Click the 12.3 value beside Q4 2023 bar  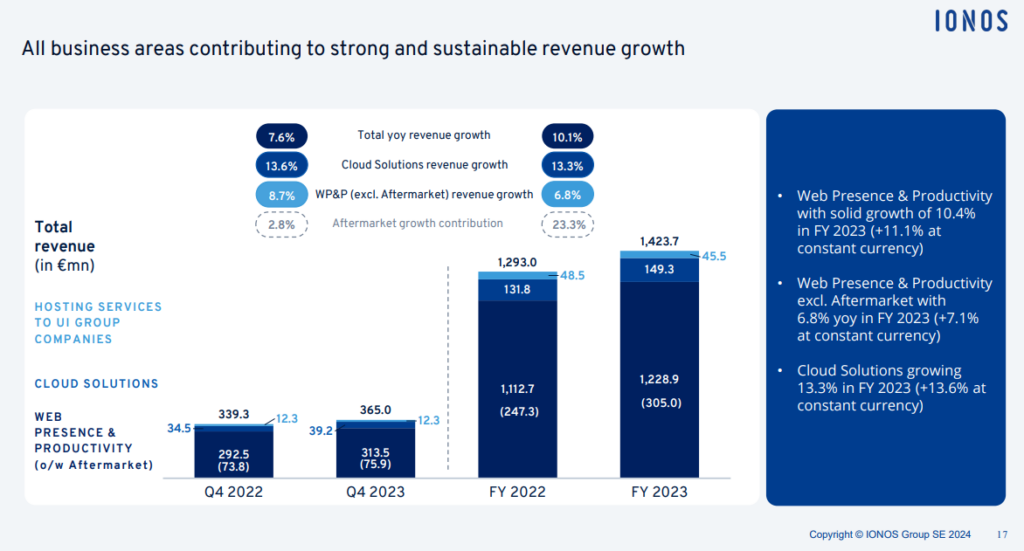(x=429, y=420)
